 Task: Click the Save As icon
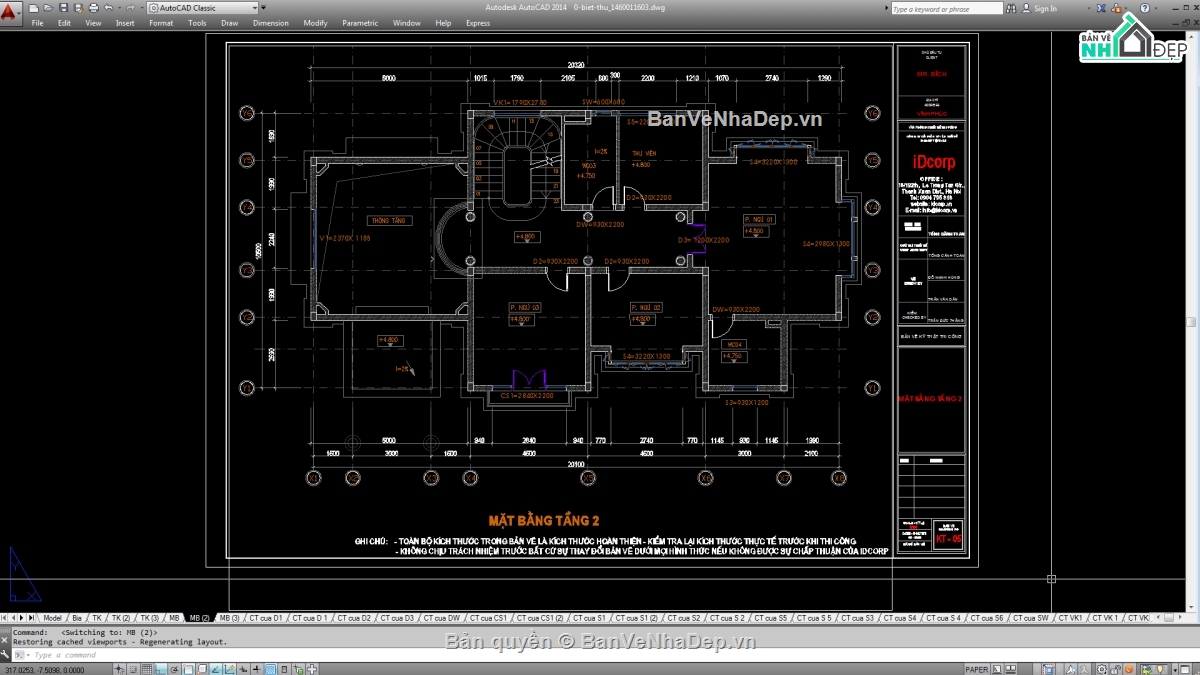[78, 8]
